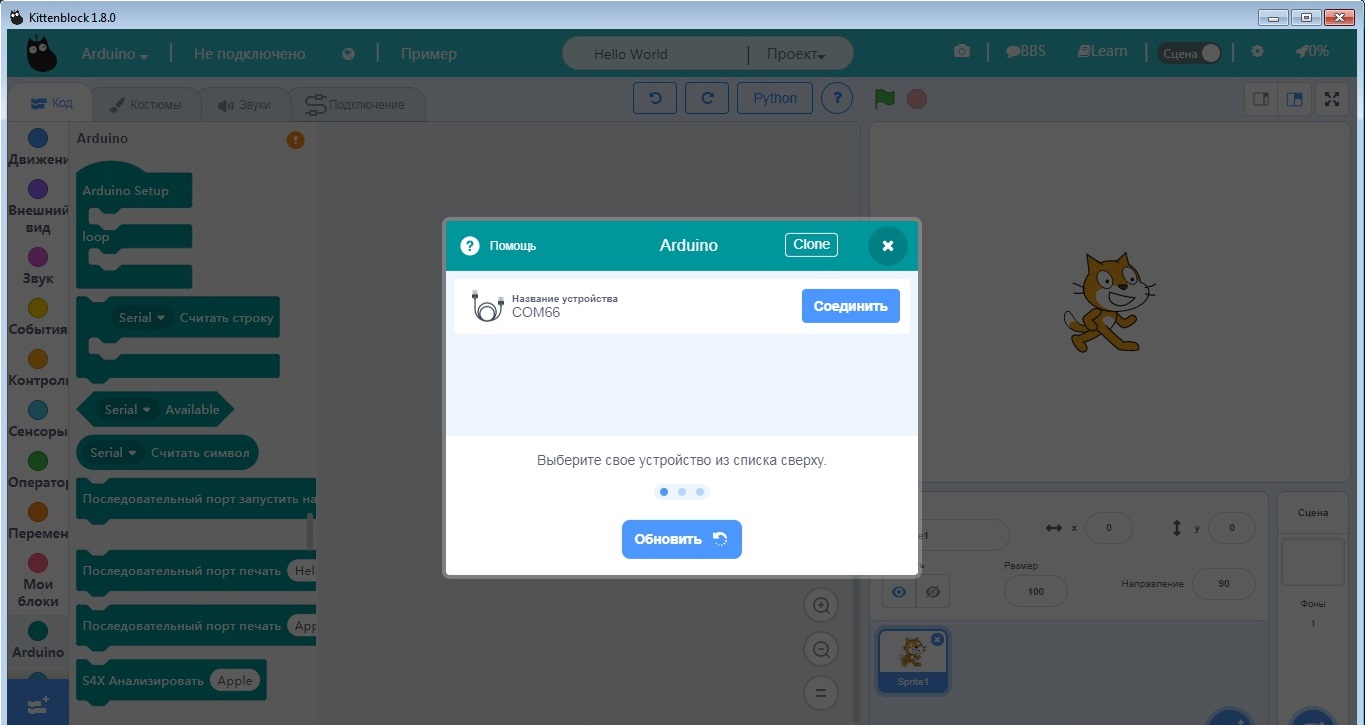Enter fullscreen stage mode
This screenshot has height=725, width=1365.
click(x=1331, y=99)
